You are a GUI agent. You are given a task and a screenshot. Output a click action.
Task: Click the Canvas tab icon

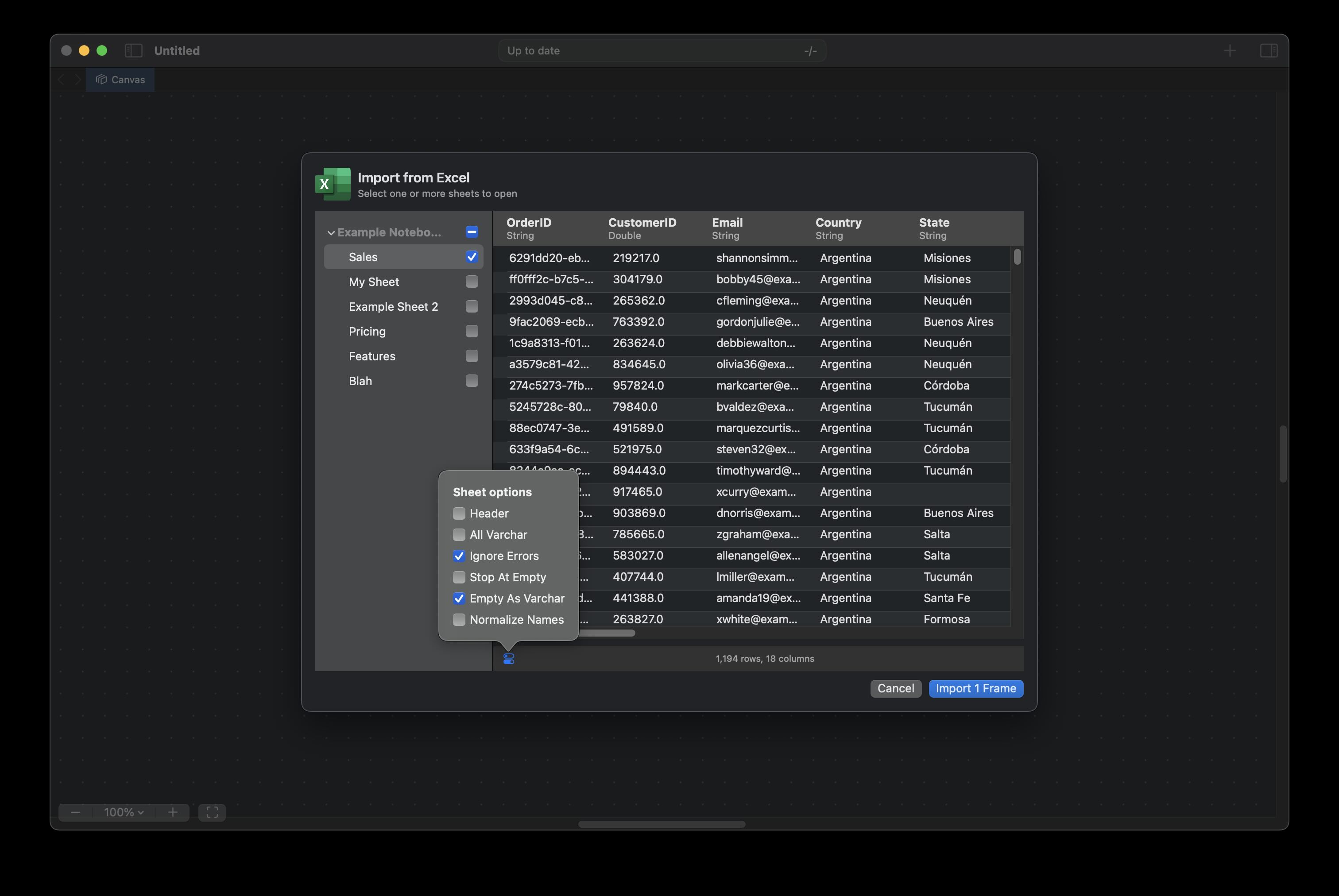(x=102, y=79)
